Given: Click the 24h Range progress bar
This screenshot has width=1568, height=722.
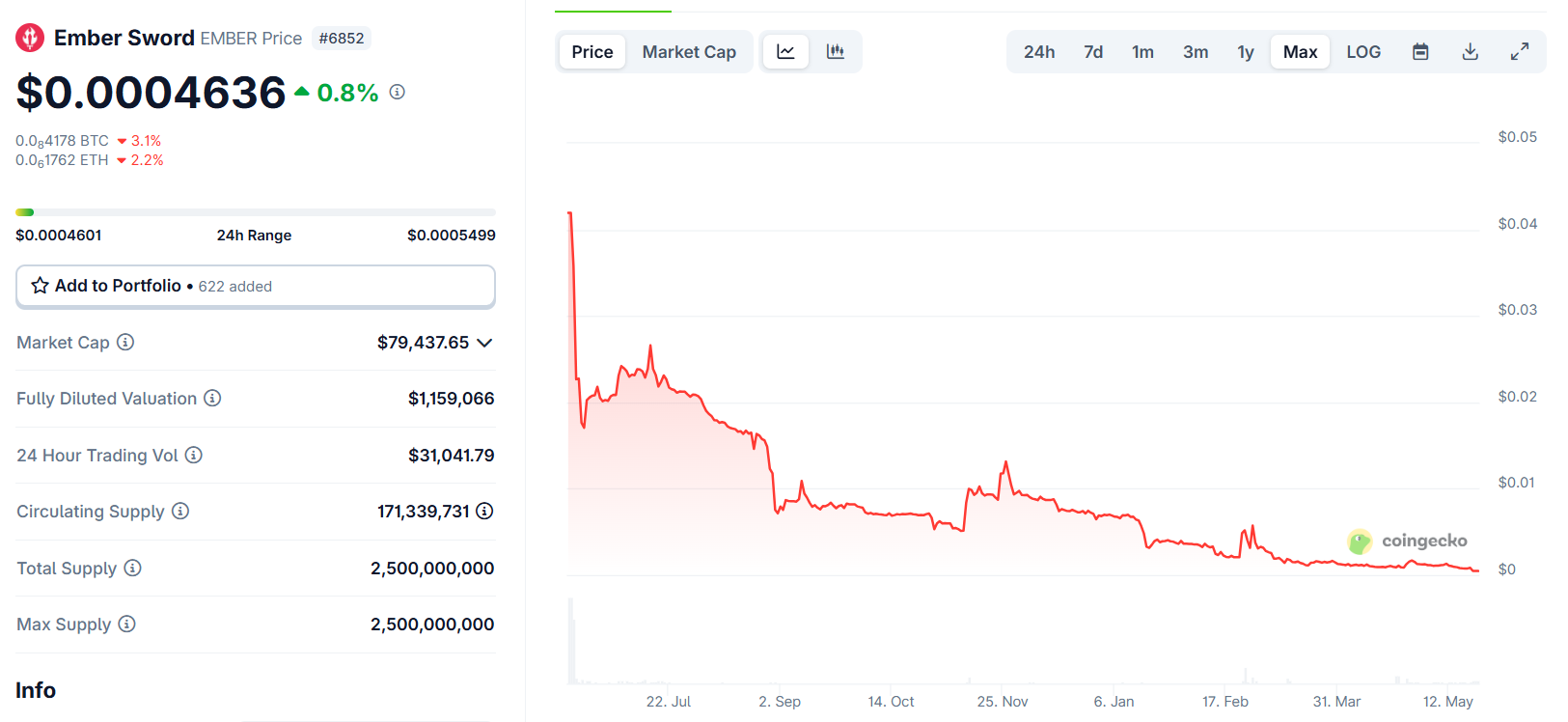Looking at the screenshot, I should [256, 212].
